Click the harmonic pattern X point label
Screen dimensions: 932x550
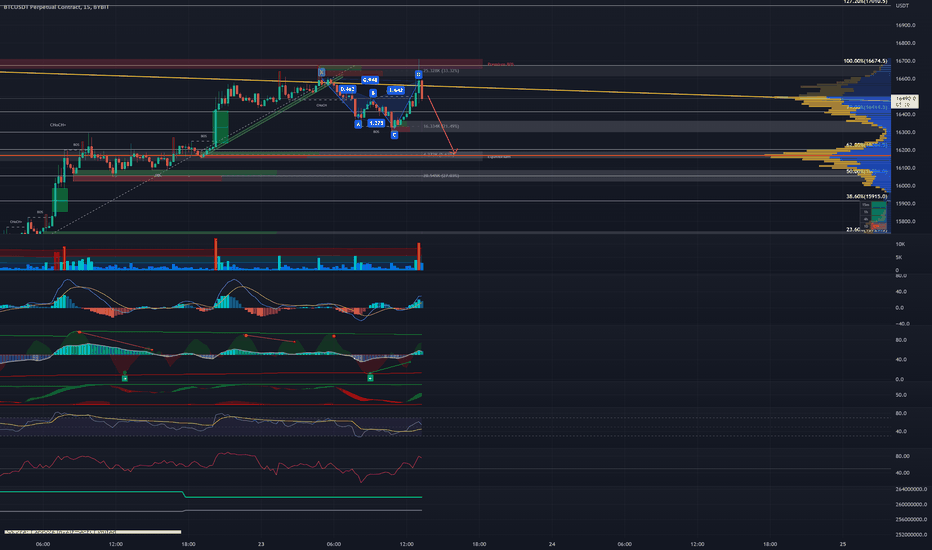pyautogui.click(x=321, y=73)
